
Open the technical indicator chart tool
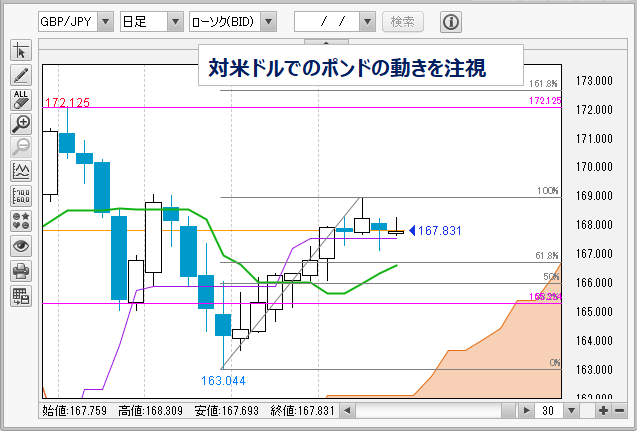tap(21, 171)
